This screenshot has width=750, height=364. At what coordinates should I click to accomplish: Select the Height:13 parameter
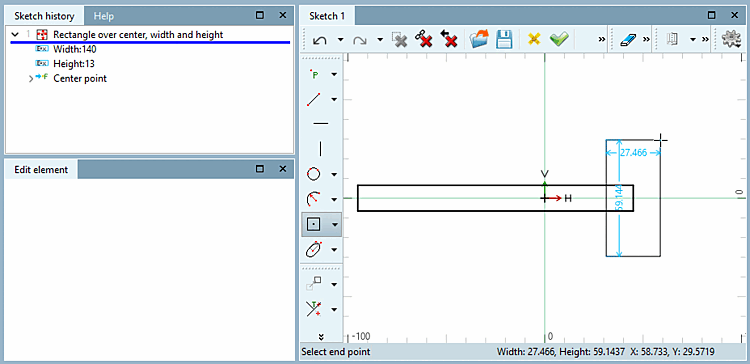click(73, 63)
